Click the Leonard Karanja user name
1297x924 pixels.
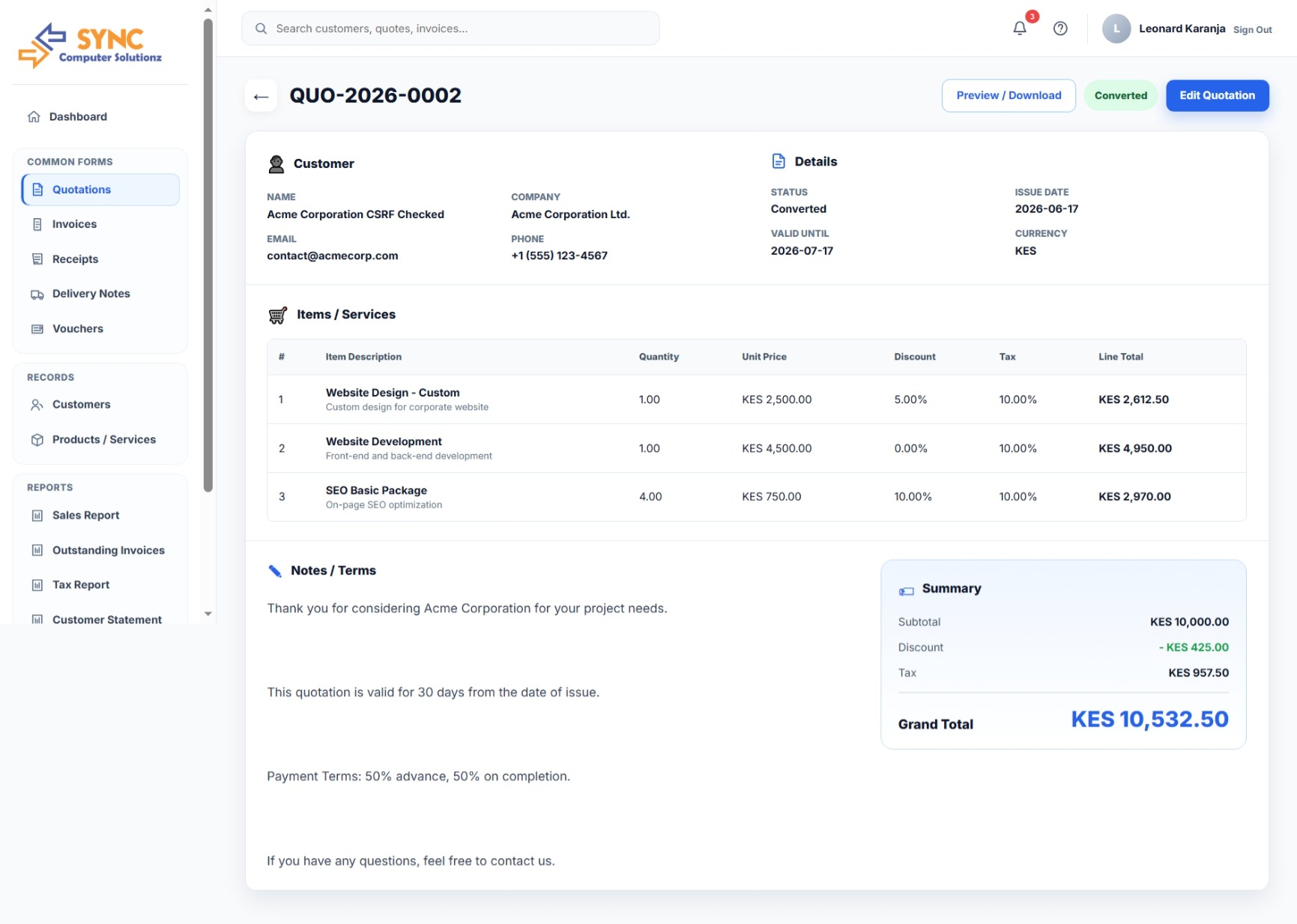point(1182,28)
